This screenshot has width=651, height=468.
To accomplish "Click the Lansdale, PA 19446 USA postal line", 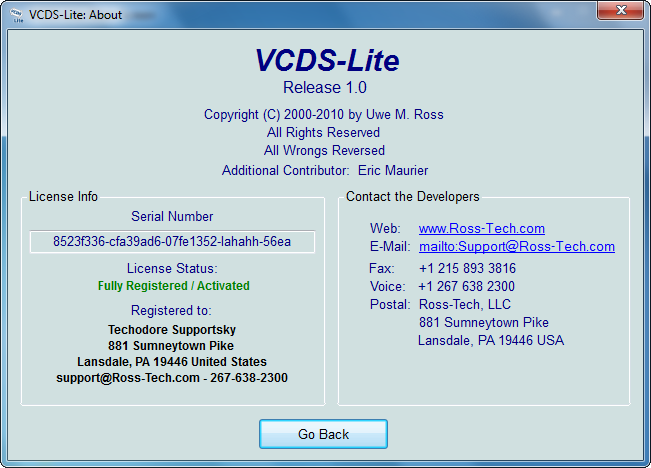I will coord(491,341).
